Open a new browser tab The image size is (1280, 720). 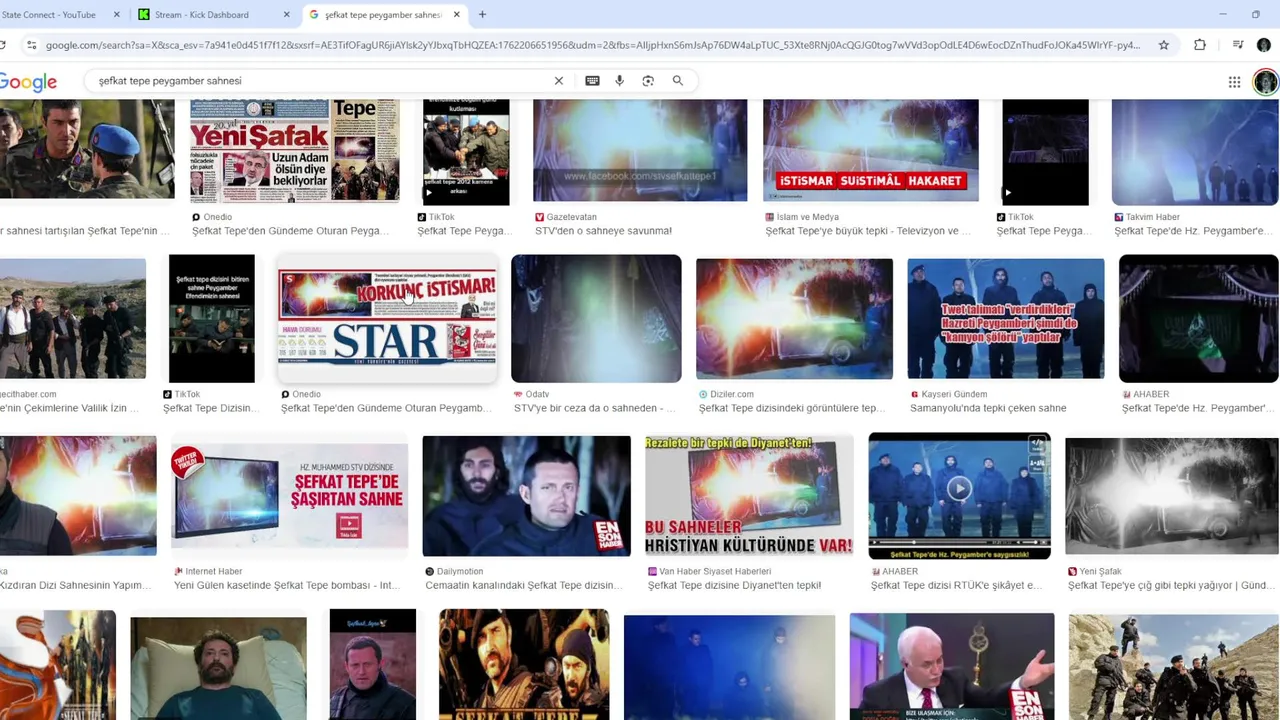pos(482,15)
